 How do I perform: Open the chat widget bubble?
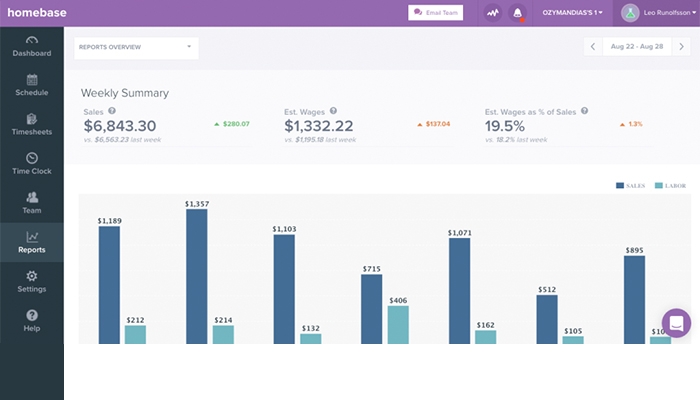[x=676, y=324]
